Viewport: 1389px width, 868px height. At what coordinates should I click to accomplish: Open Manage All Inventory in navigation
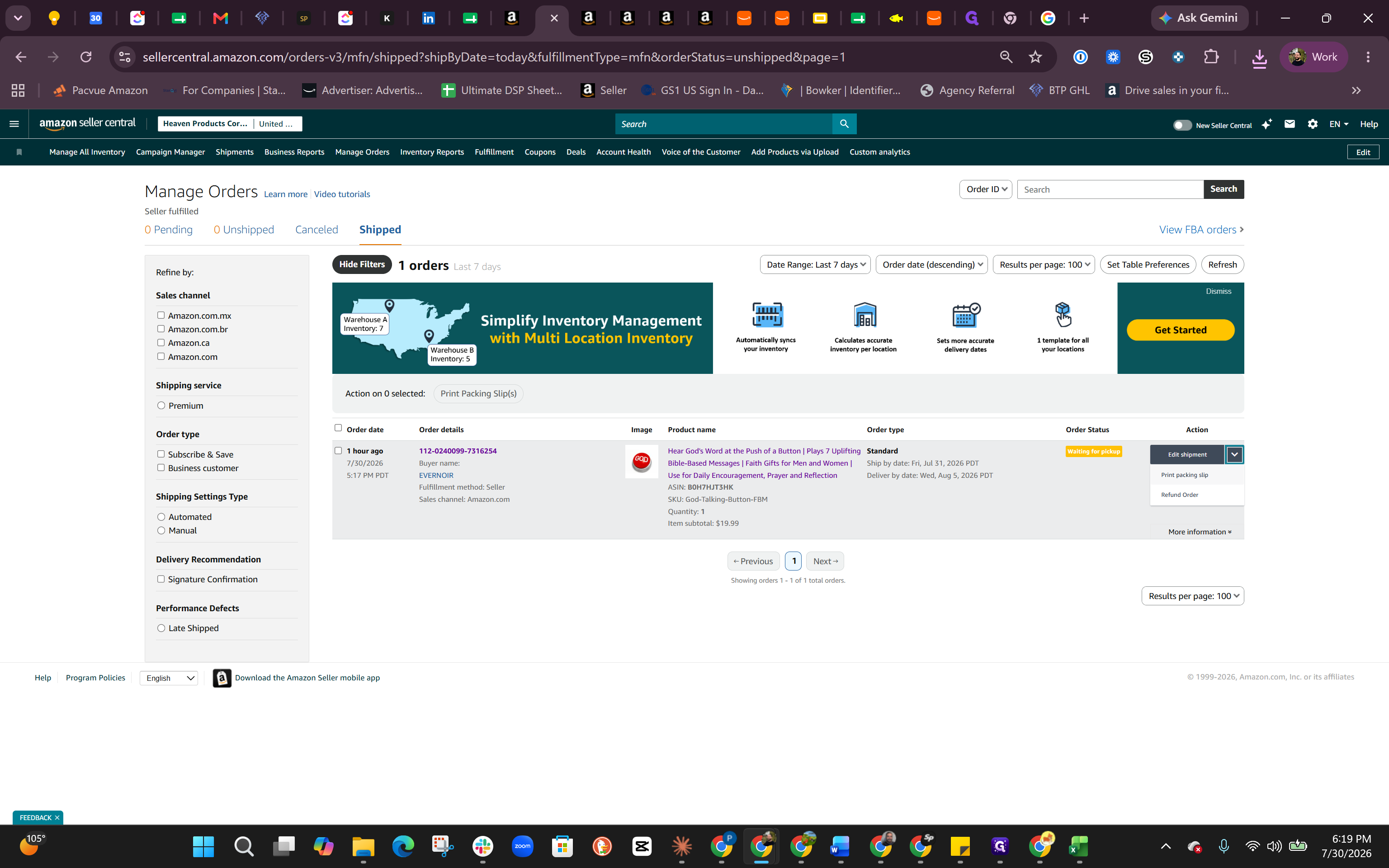click(x=87, y=152)
